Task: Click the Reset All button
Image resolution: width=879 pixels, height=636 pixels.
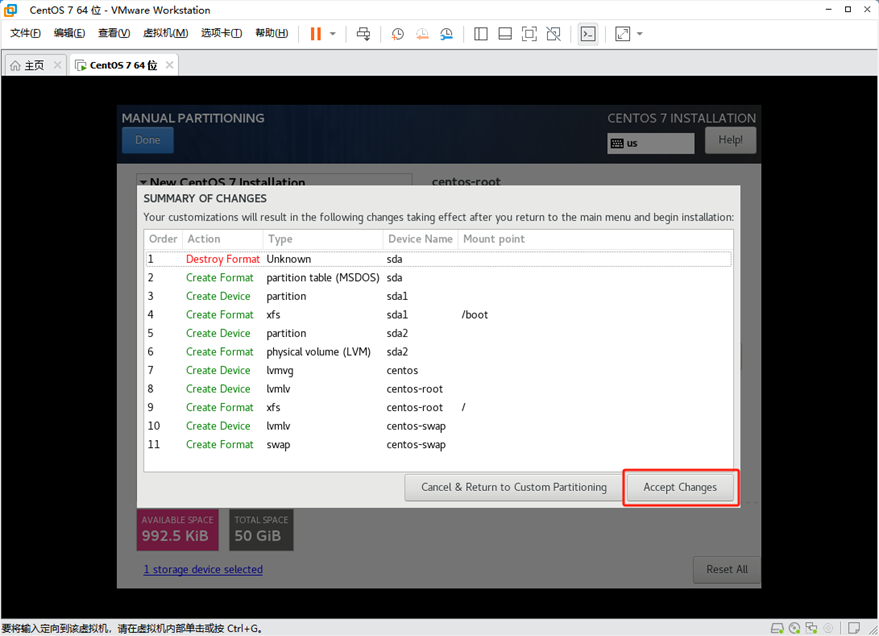Action: [727, 569]
